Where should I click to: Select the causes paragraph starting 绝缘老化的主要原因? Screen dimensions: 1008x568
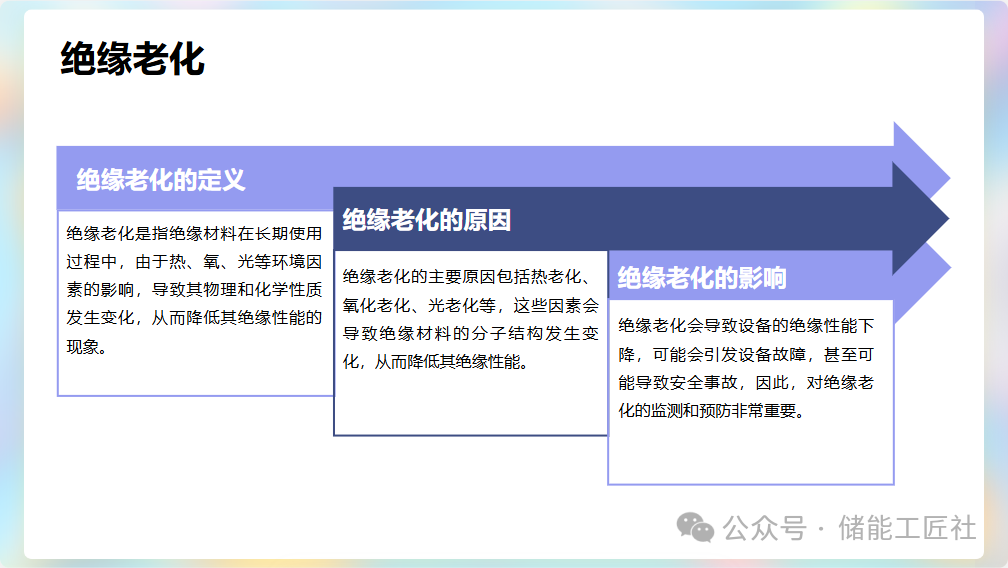471,319
